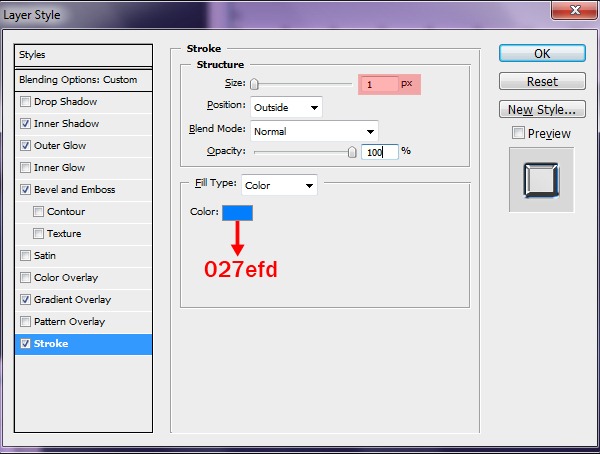
Task: Open the Inner Shadow settings label
Action: click(x=66, y=124)
